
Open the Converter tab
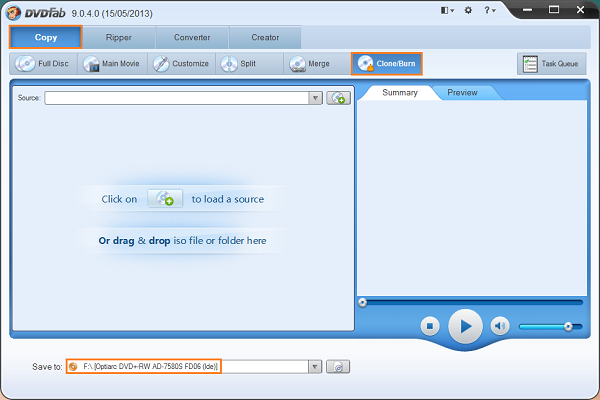[x=192, y=38]
